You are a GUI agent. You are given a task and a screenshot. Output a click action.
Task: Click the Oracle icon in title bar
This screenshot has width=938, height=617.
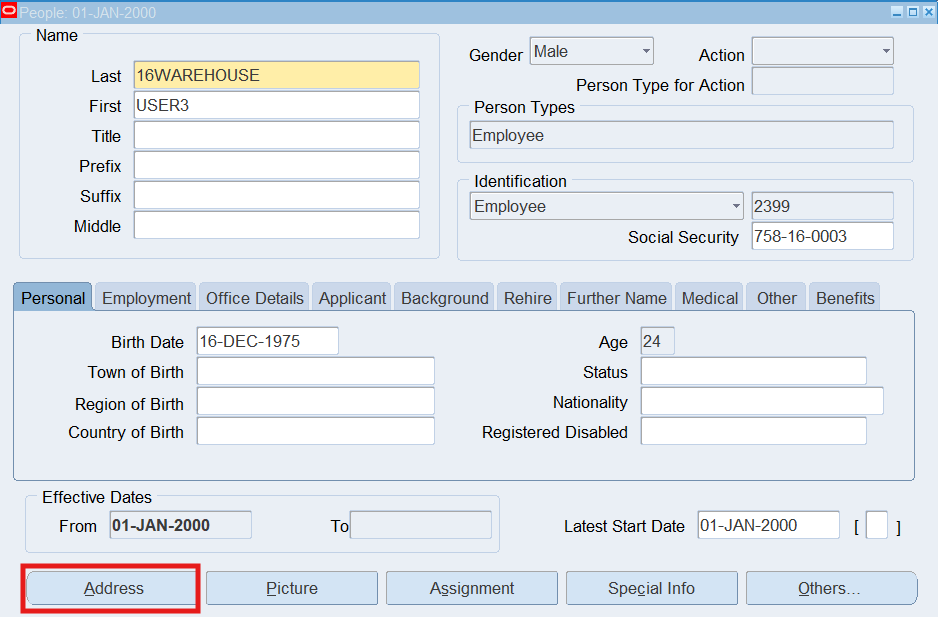click(x=10, y=13)
